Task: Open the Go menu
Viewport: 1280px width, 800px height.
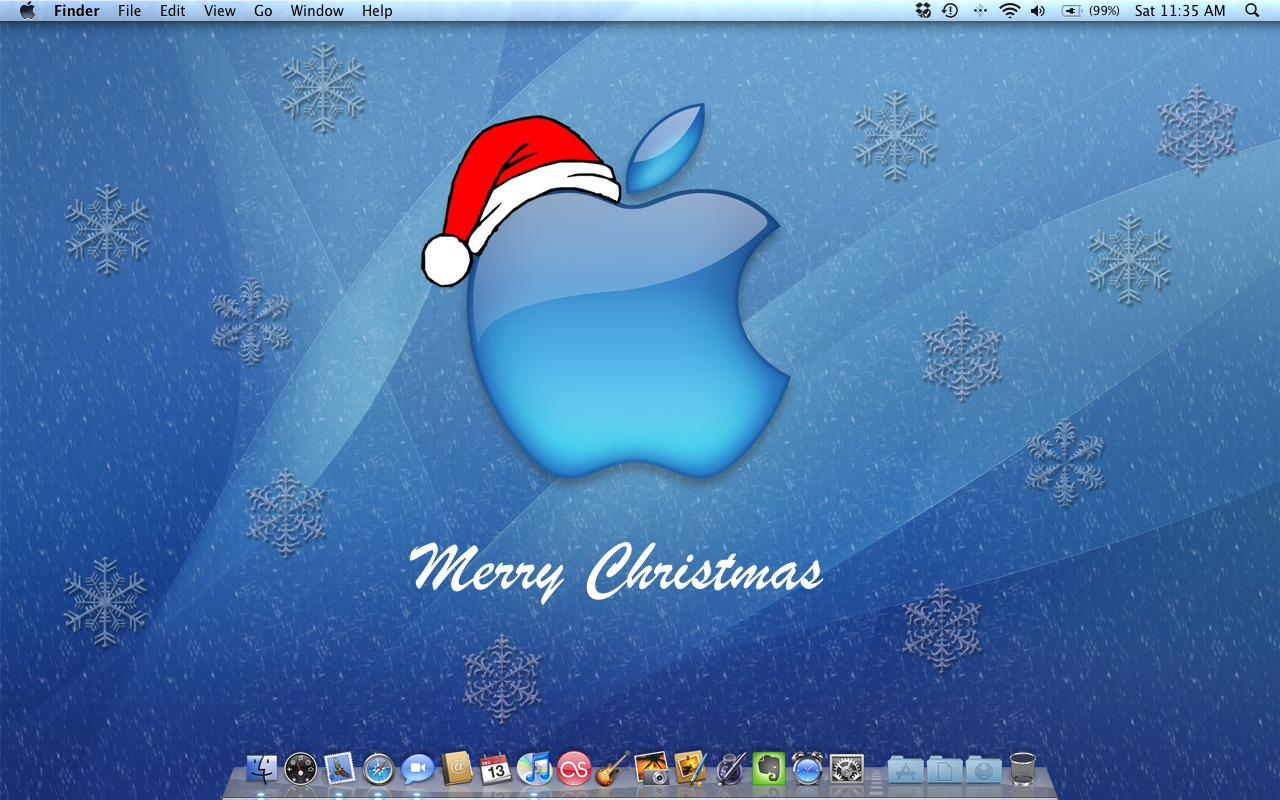Action: pos(263,11)
